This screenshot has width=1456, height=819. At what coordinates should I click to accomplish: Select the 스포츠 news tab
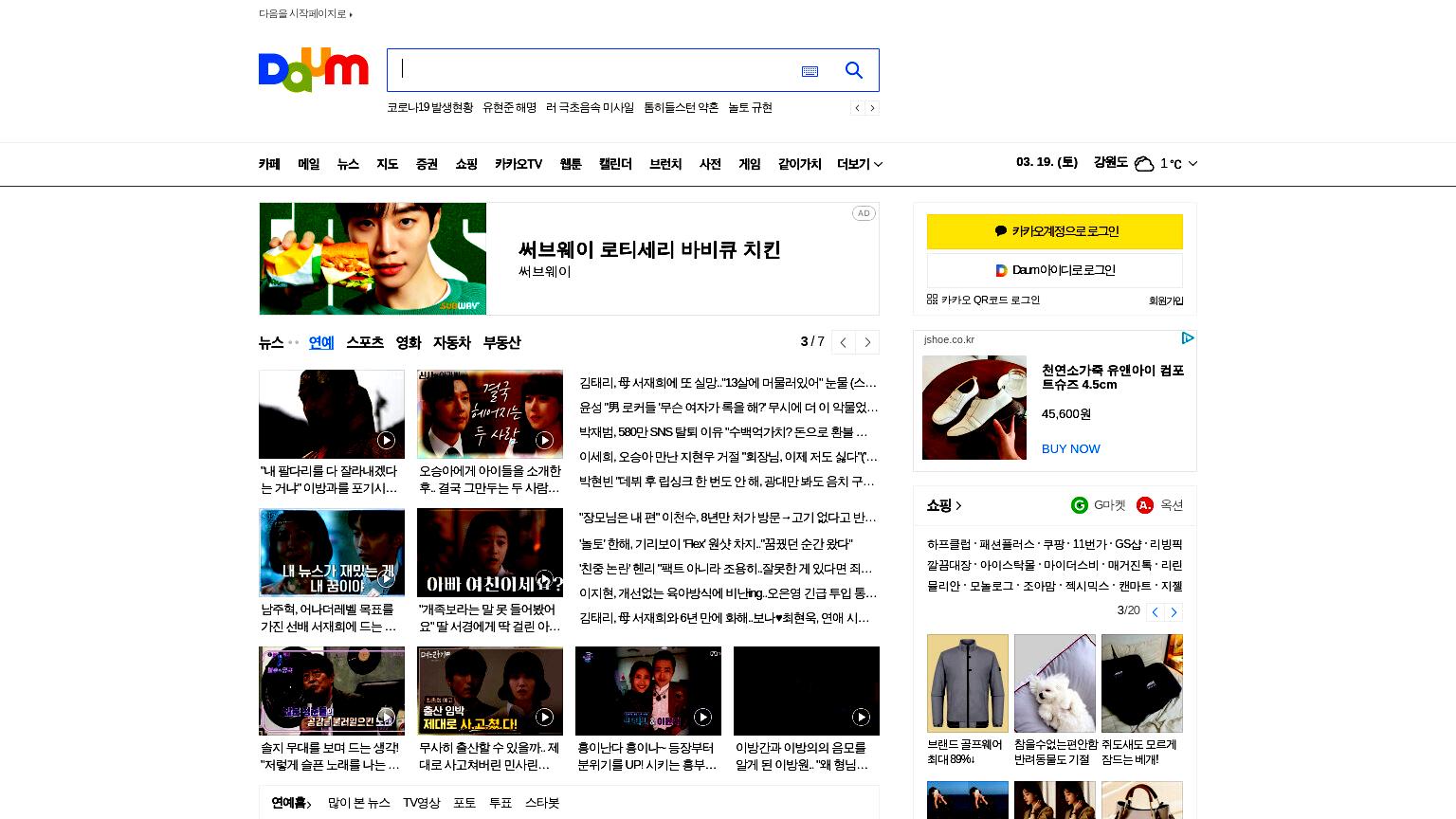pos(365,342)
